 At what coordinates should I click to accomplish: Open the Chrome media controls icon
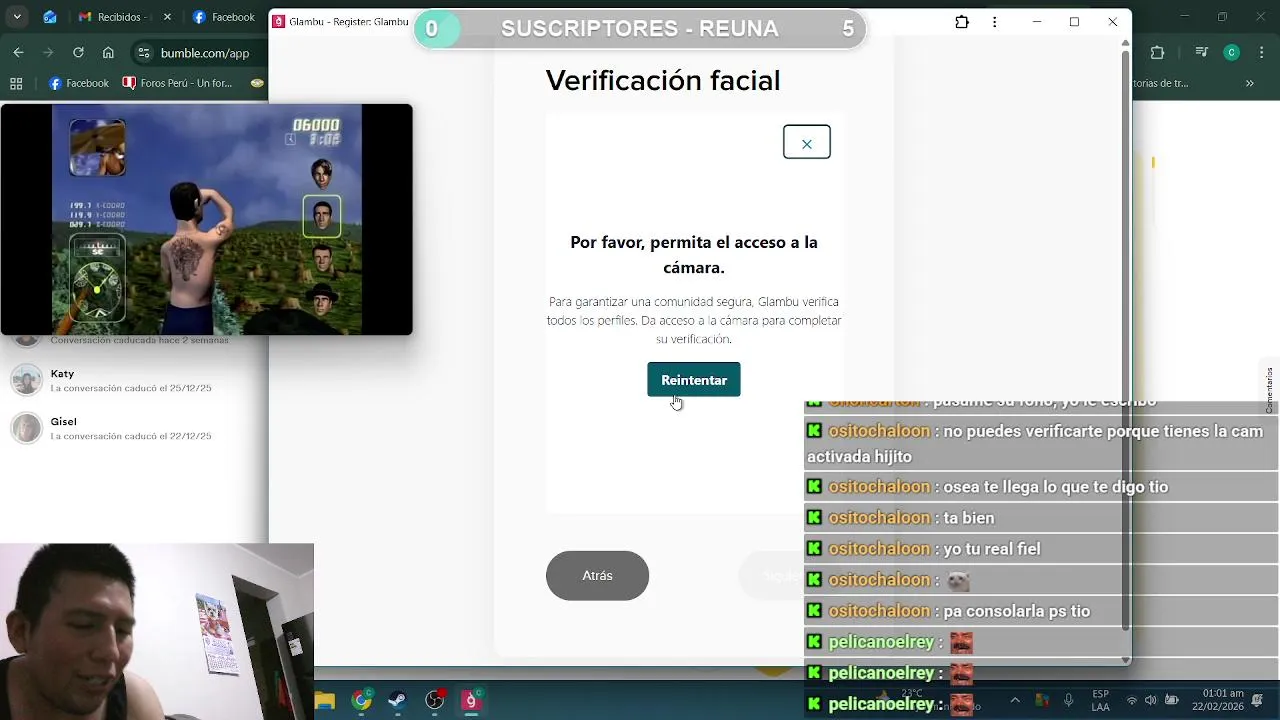[x=1203, y=53]
